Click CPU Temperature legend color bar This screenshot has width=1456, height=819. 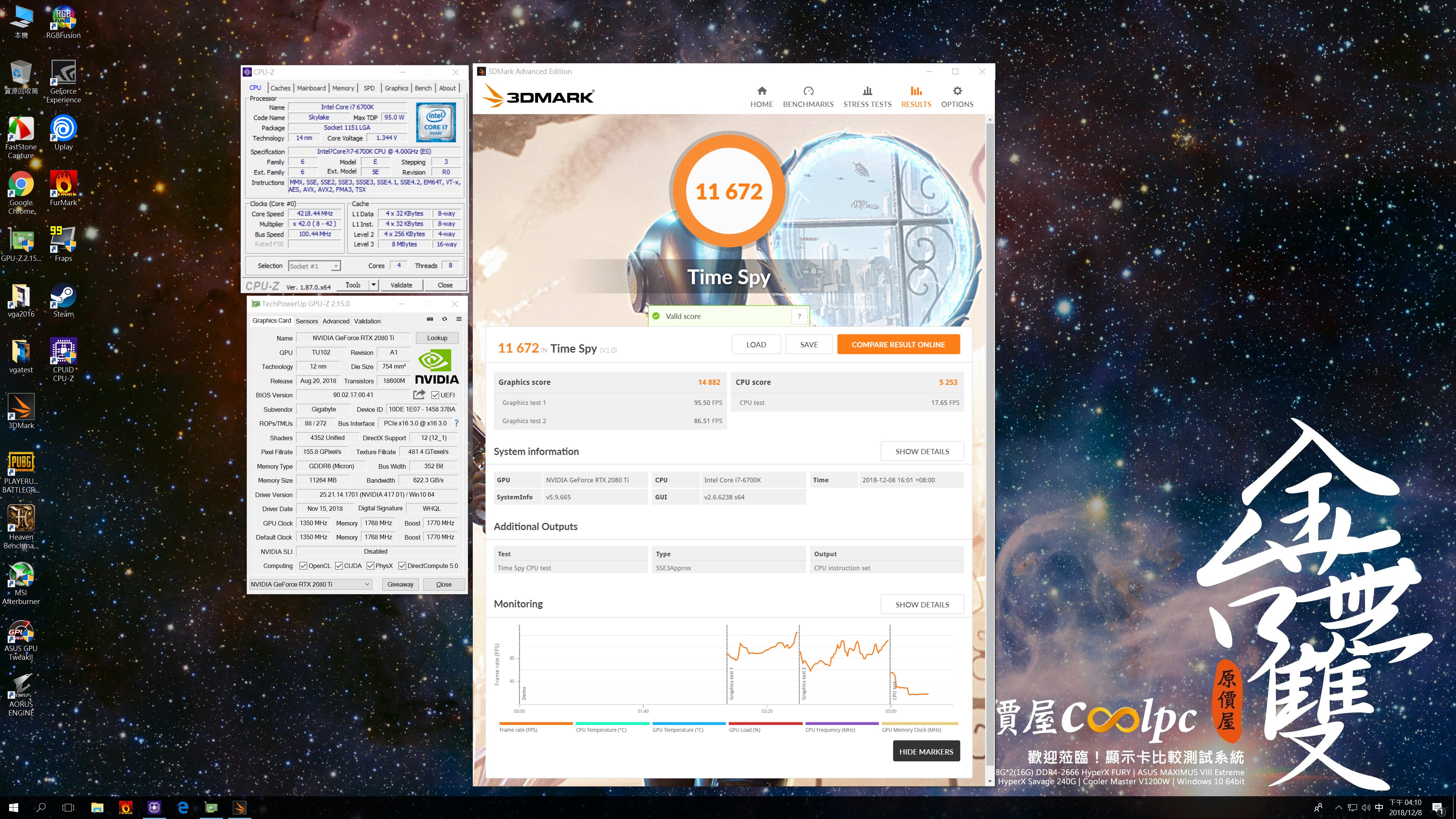612,723
